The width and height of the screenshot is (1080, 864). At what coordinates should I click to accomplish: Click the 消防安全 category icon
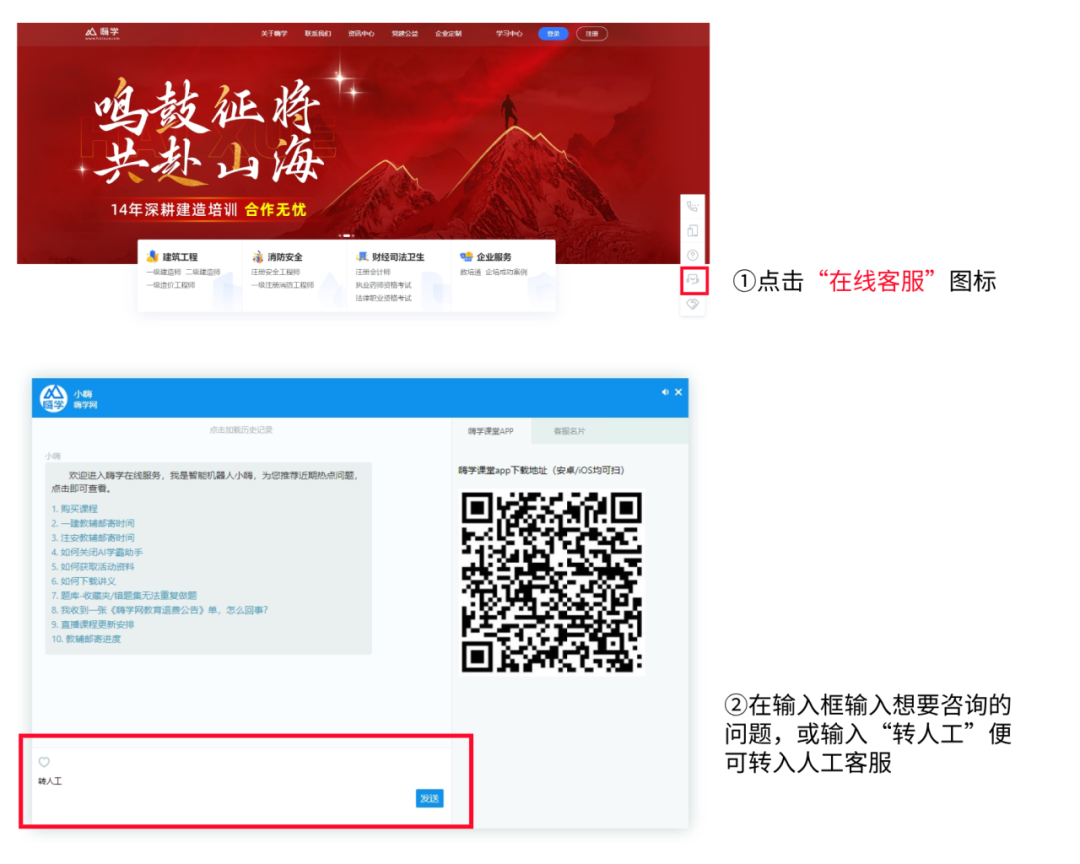click(x=258, y=256)
